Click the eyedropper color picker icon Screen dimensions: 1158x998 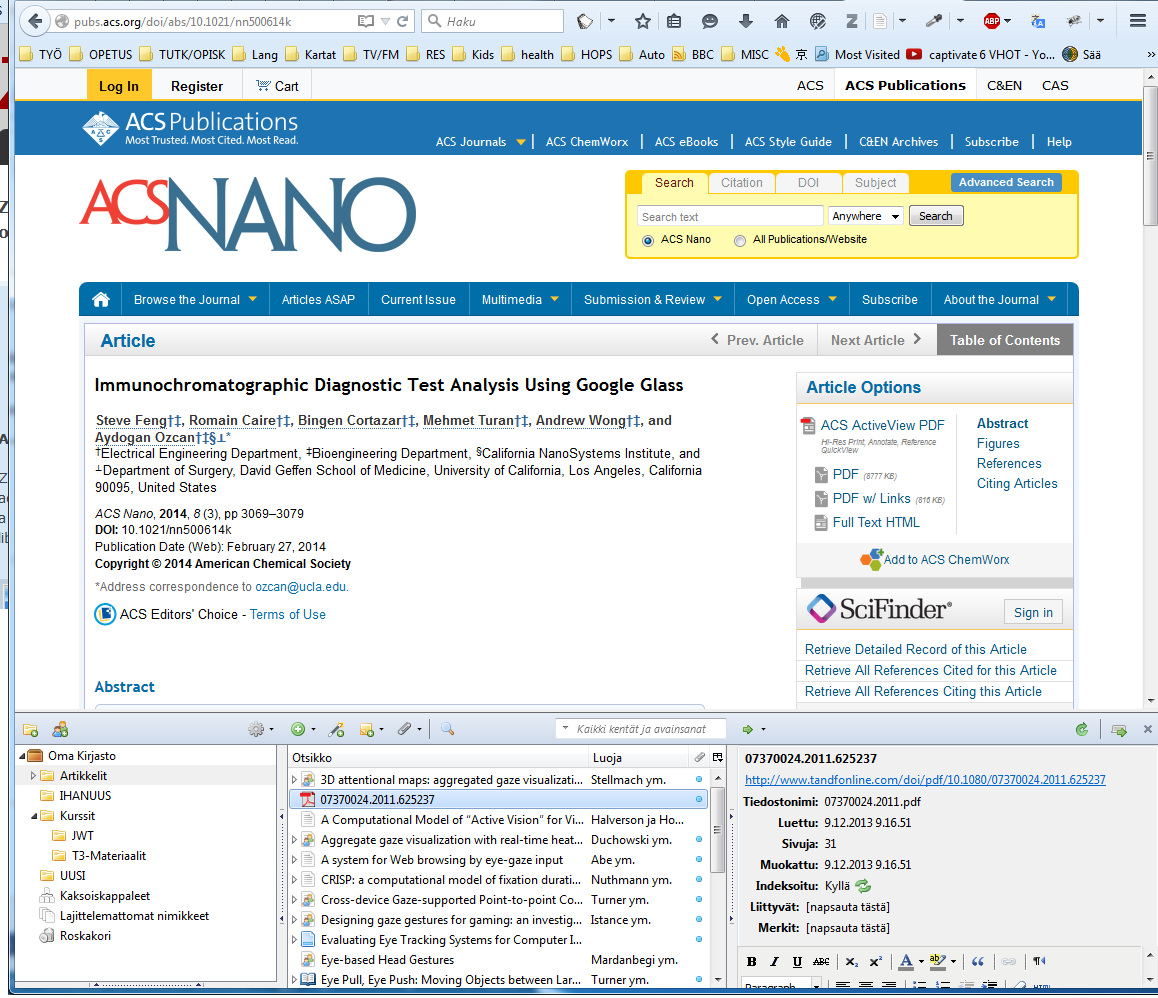[934, 21]
